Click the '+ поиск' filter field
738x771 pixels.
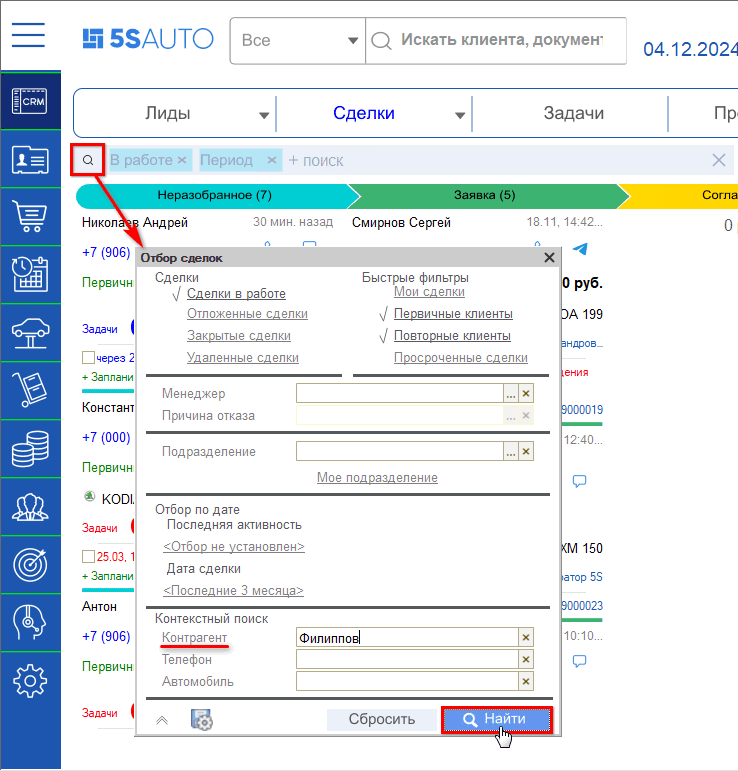click(316, 160)
